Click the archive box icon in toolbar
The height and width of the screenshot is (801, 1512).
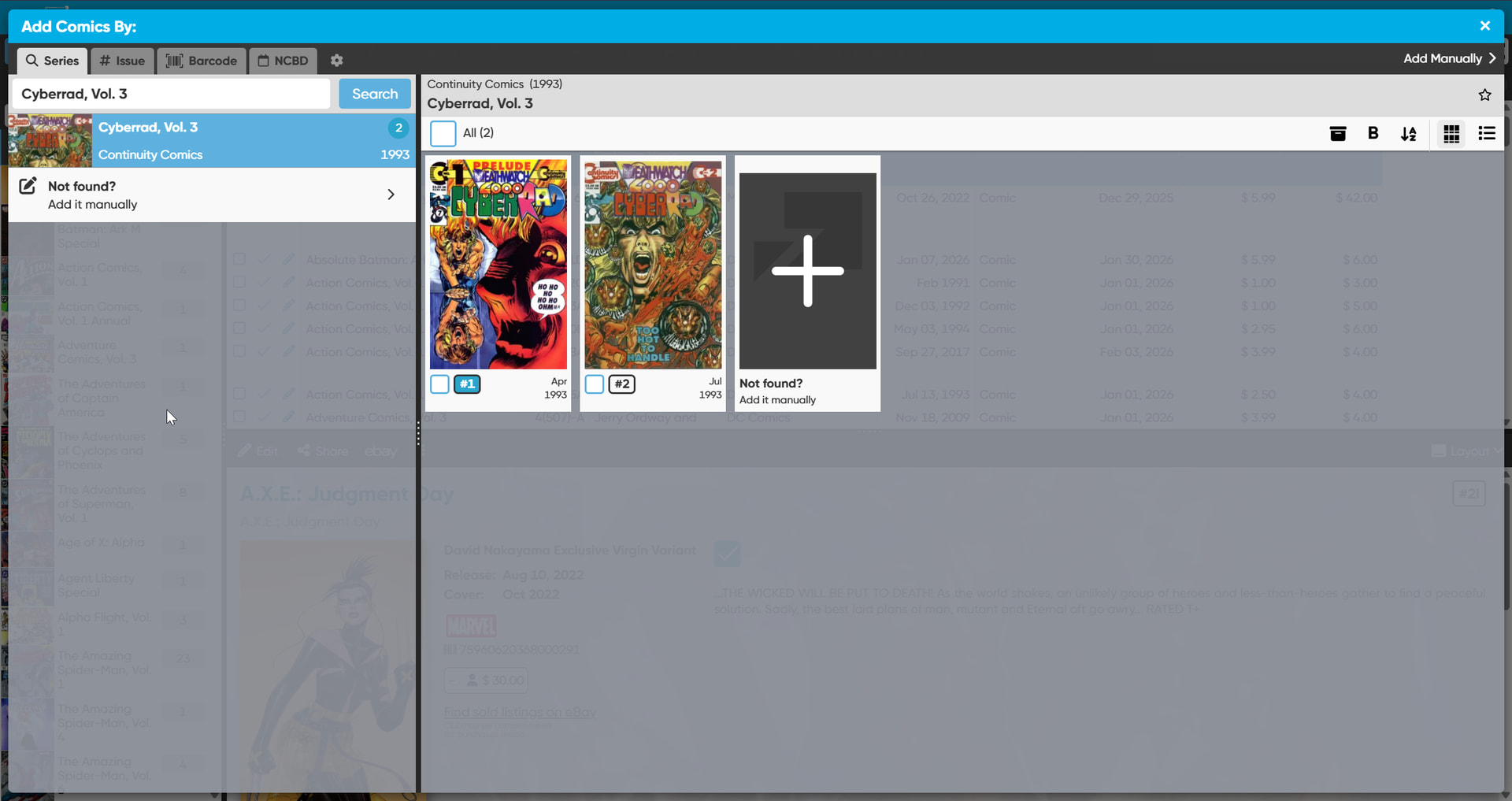coord(1337,134)
